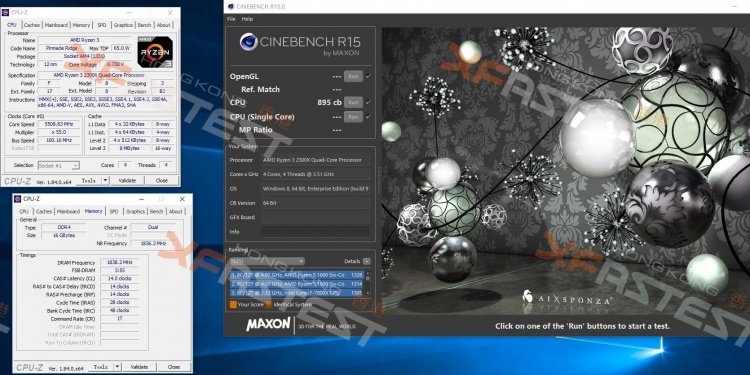Viewport: 750px width, 375px height.
Task: Open the File menu in Cinebench
Action: tap(231, 19)
